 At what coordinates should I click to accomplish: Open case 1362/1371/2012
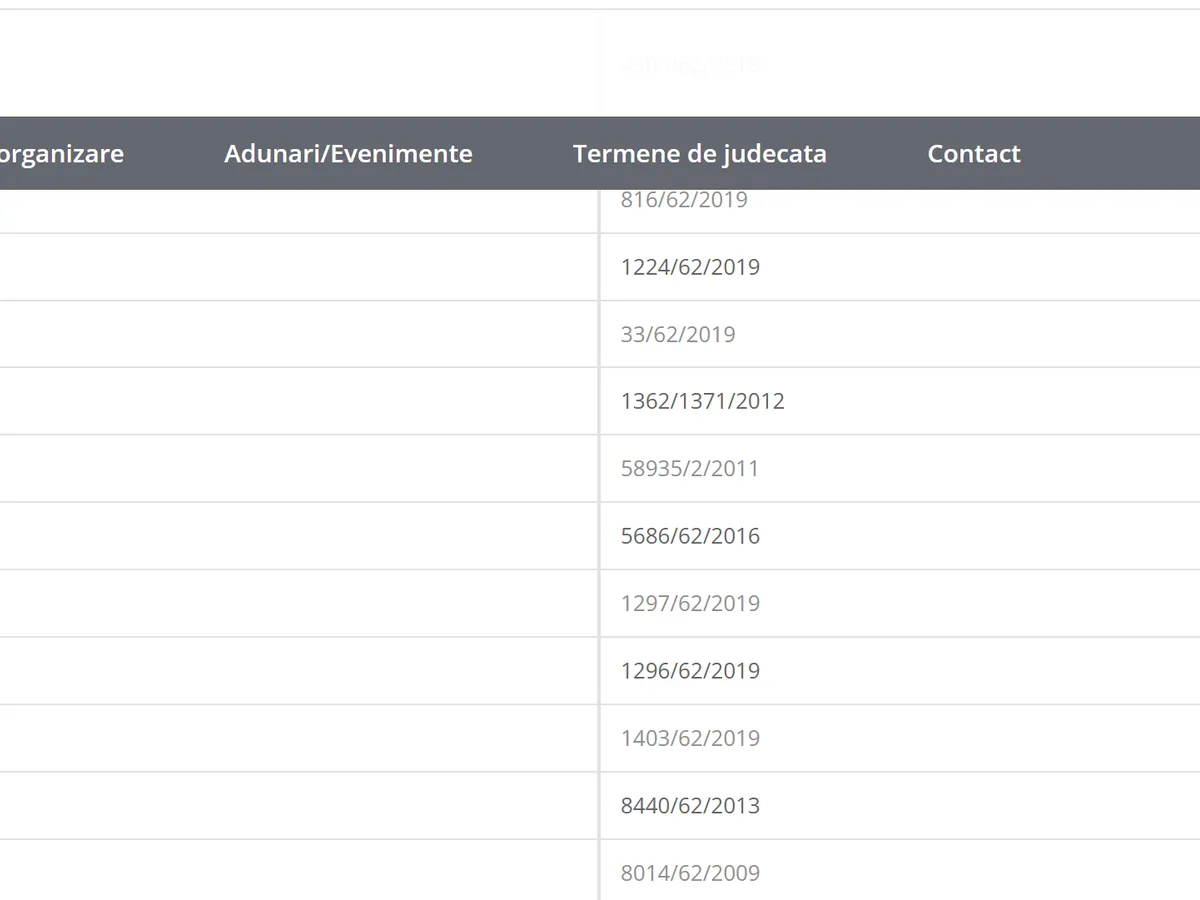(x=703, y=401)
